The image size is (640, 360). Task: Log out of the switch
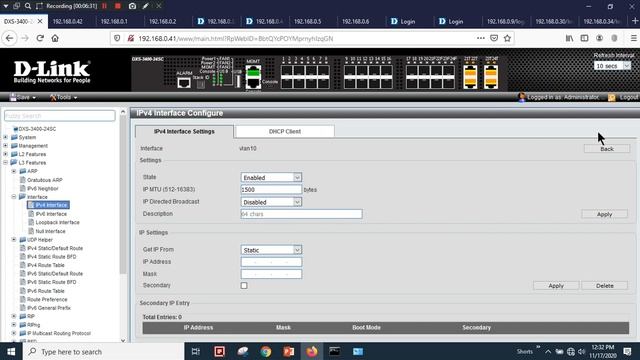623,97
